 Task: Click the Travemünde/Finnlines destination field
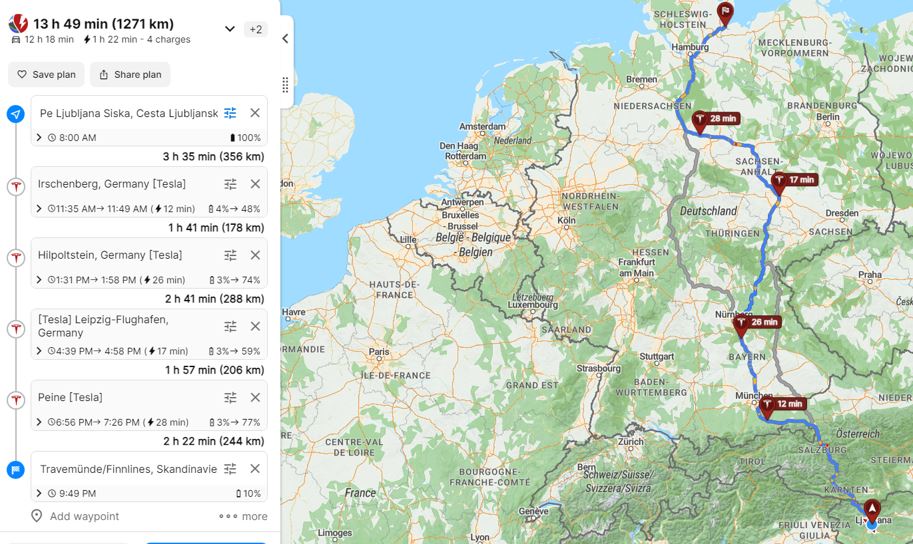(128, 468)
